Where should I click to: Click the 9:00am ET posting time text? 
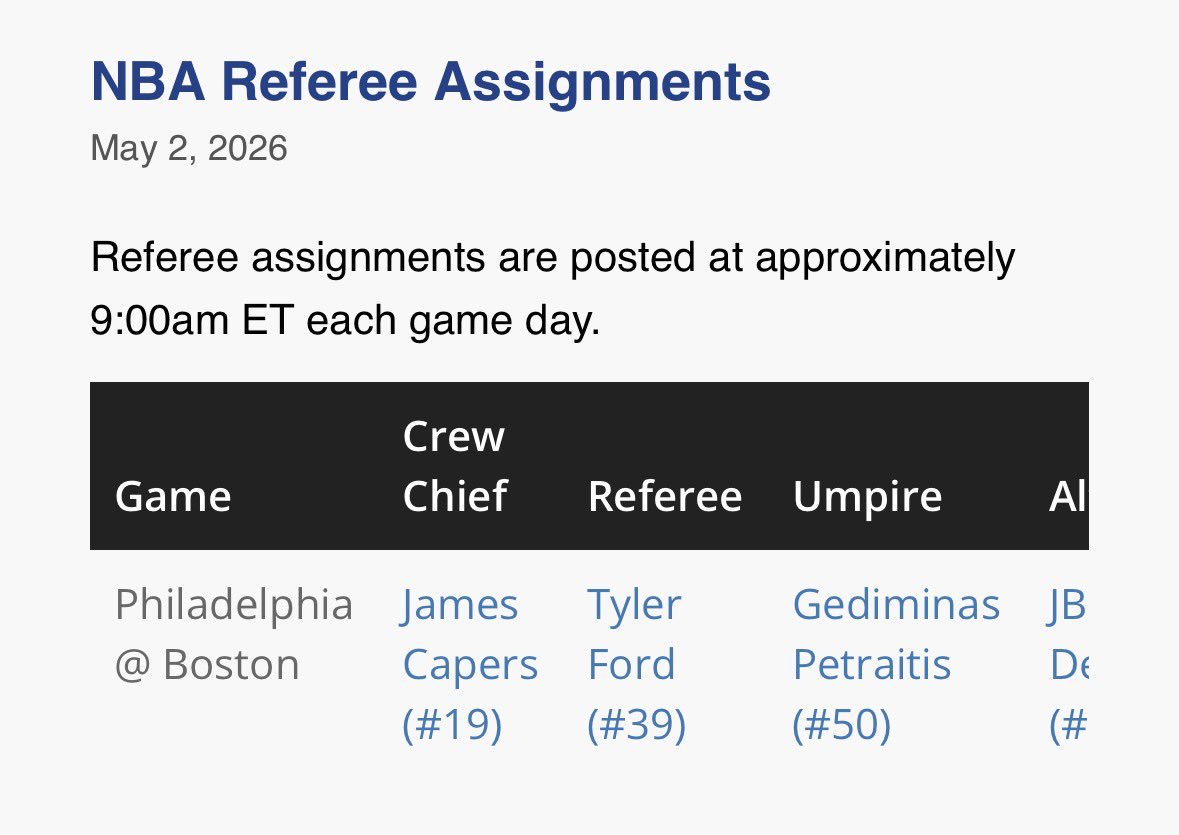[x=191, y=321]
